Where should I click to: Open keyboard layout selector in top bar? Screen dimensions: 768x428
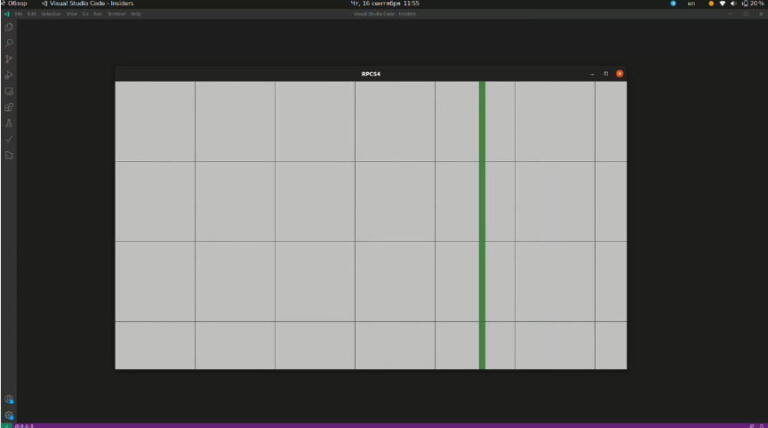pyautogui.click(x=691, y=4)
